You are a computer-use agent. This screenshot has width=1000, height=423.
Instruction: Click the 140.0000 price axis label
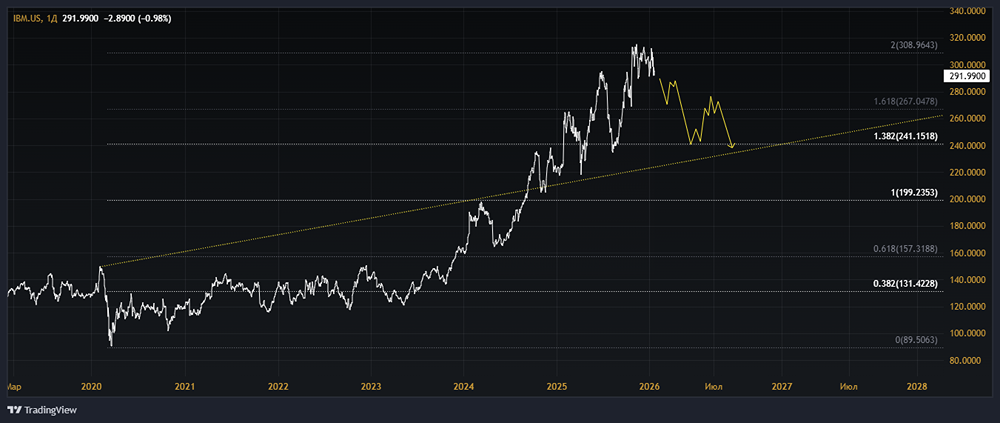[x=967, y=279]
